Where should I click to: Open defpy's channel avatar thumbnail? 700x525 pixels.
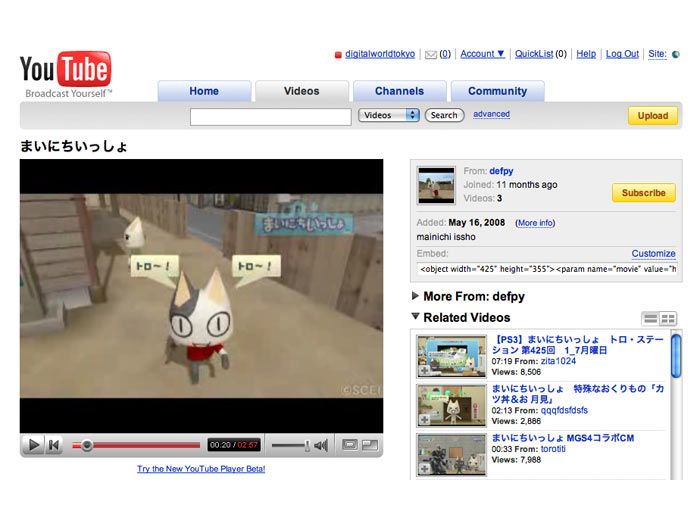coord(436,185)
